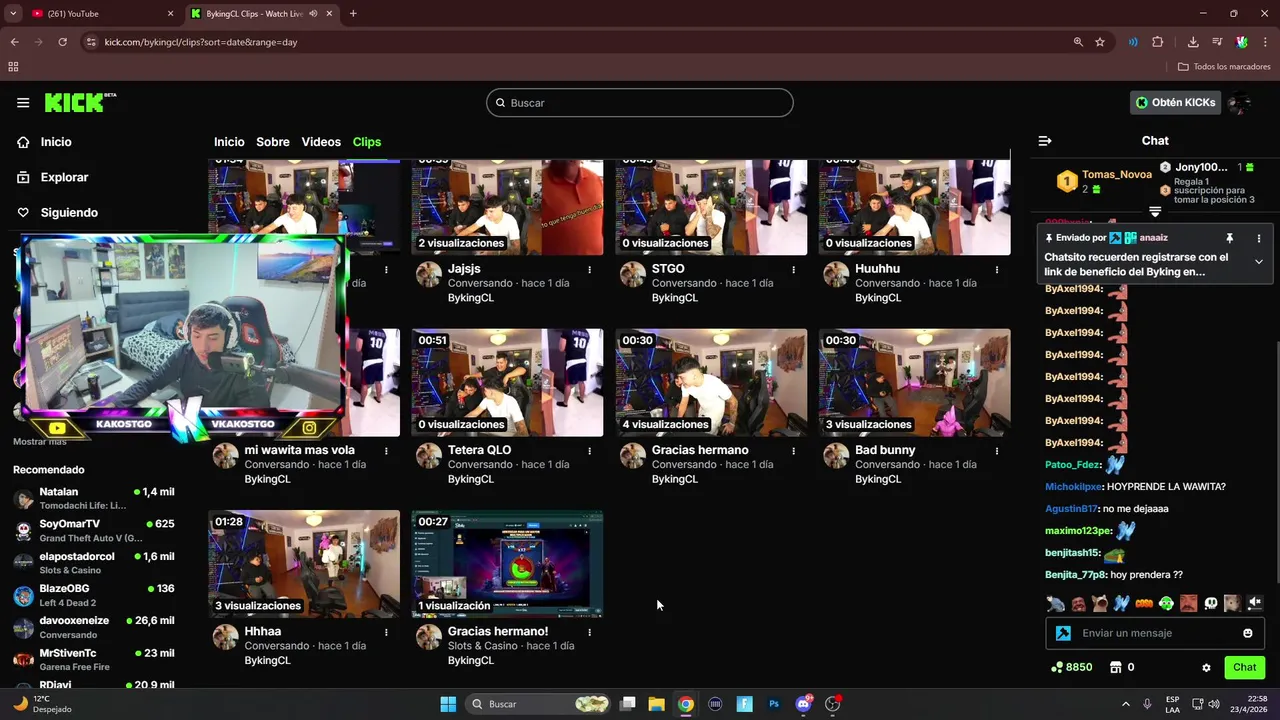Open the Bad bunny clip options menu
The image size is (1280, 720).
(997, 450)
